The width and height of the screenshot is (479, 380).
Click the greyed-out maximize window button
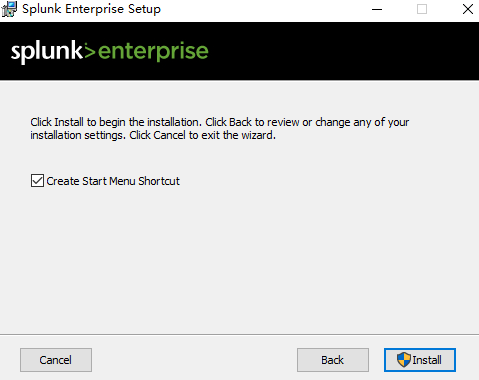tap(422, 9)
